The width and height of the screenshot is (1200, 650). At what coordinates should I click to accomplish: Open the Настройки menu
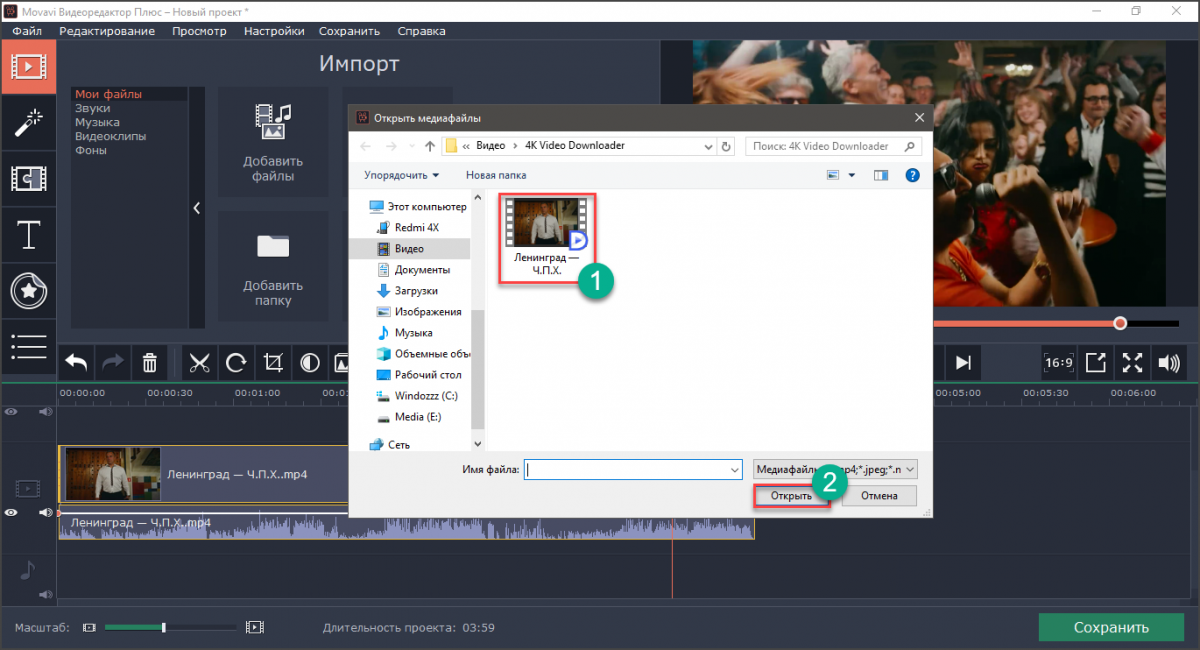click(273, 31)
